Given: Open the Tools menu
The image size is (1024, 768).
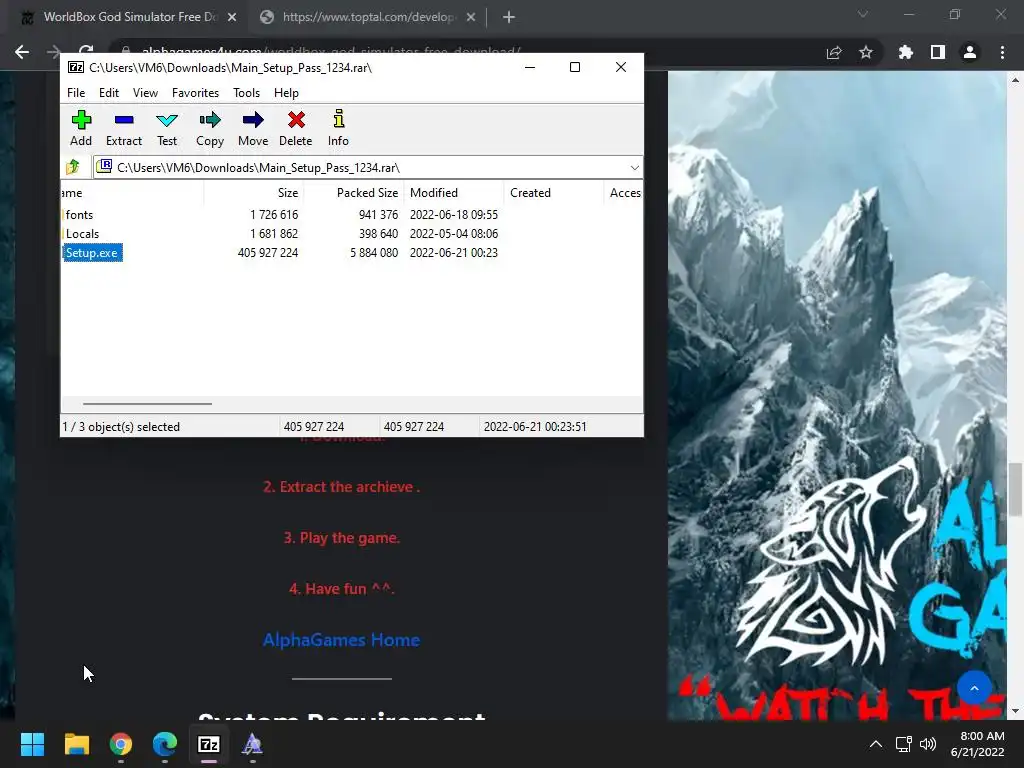Looking at the screenshot, I should click(x=246, y=93).
